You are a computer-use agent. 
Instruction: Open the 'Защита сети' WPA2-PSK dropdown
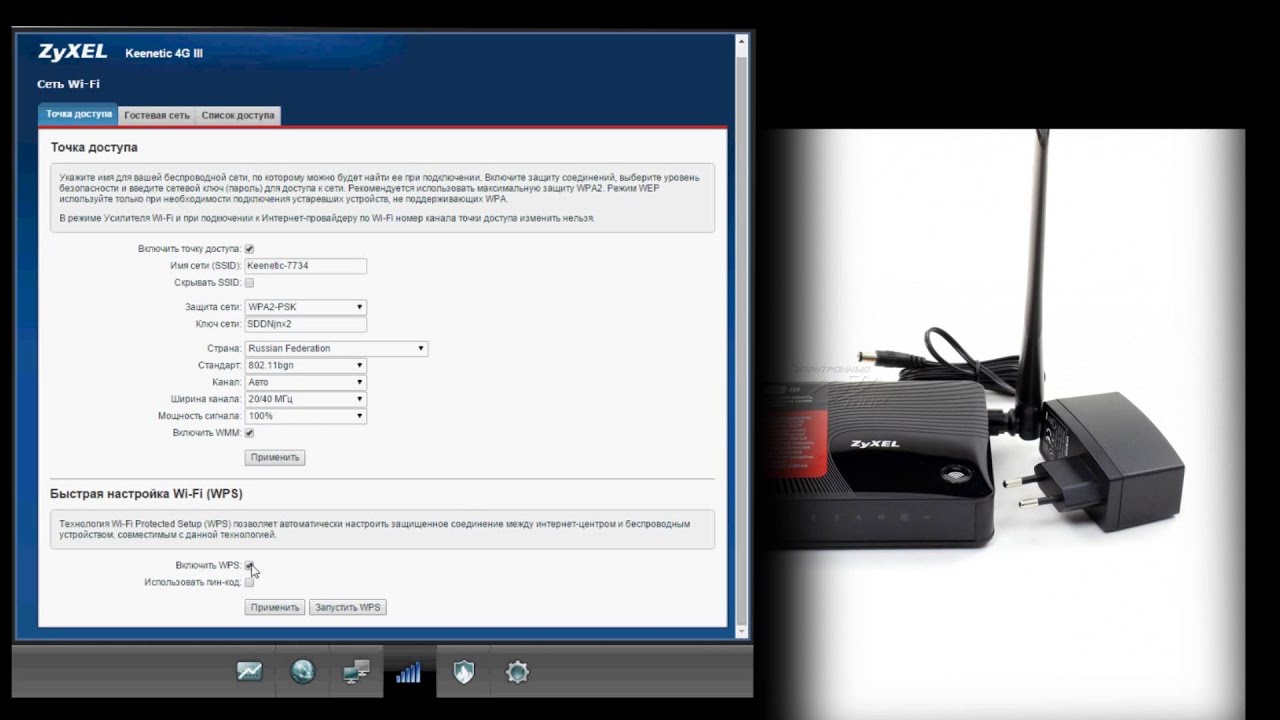(x=305, y=307)
